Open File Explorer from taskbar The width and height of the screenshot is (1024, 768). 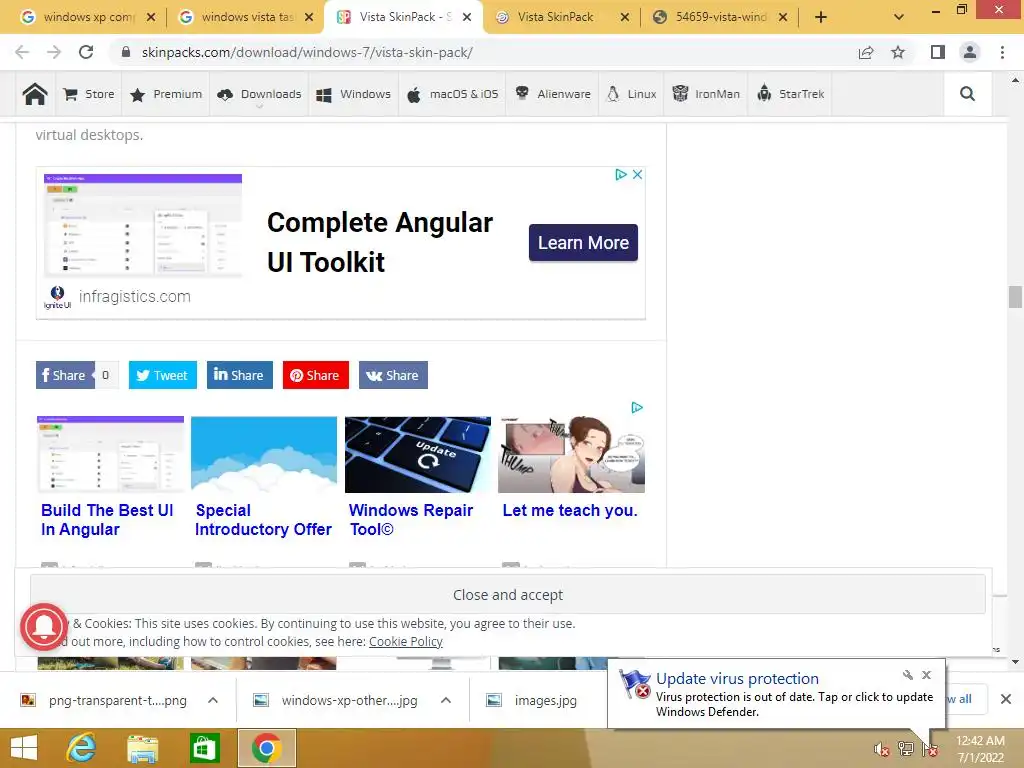click(142, 748)
